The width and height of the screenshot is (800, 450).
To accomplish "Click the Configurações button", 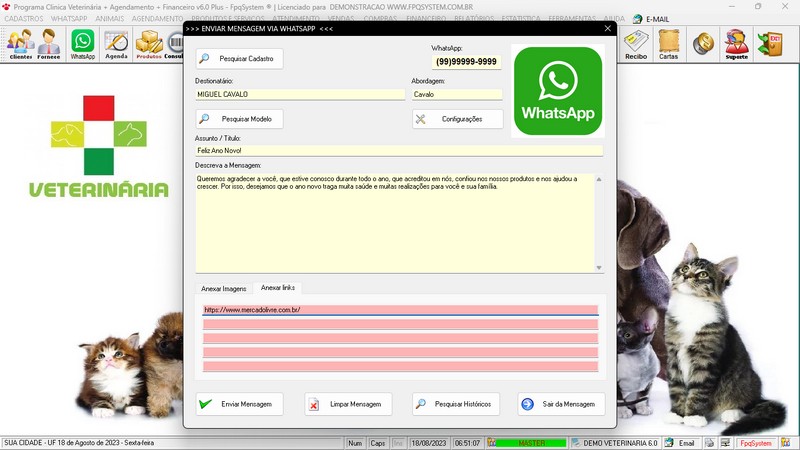I will [x=456, y=119].
